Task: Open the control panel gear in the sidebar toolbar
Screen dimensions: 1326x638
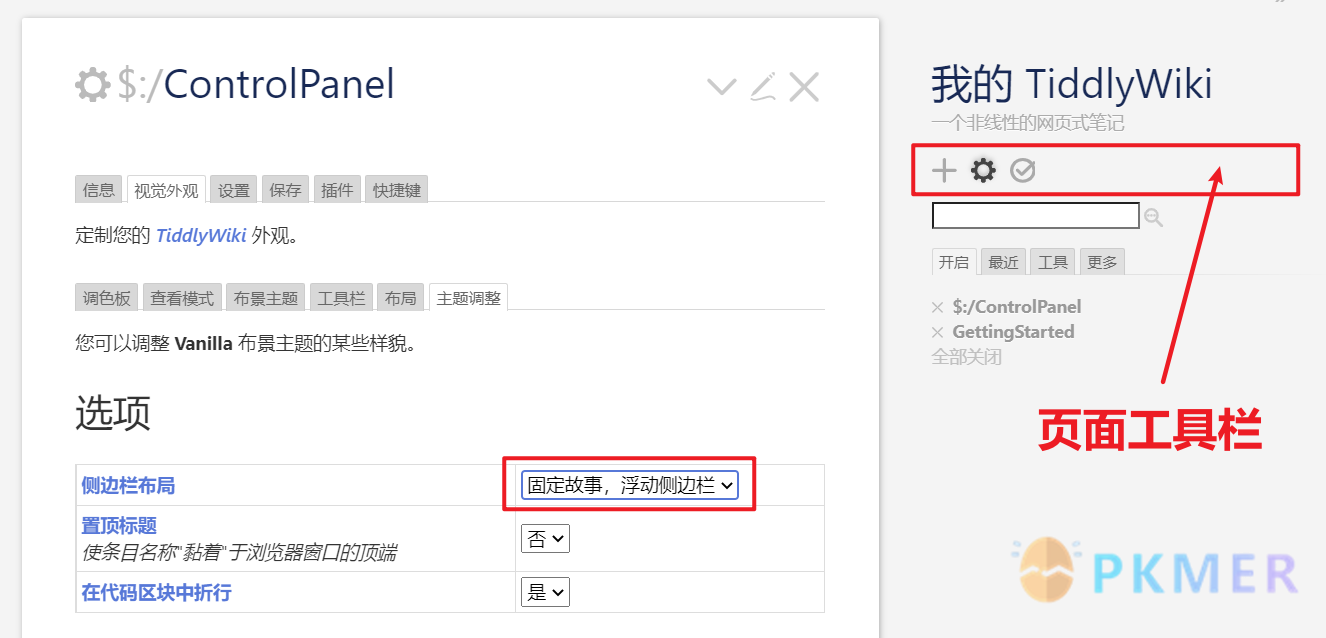Action: pos(984,171)
